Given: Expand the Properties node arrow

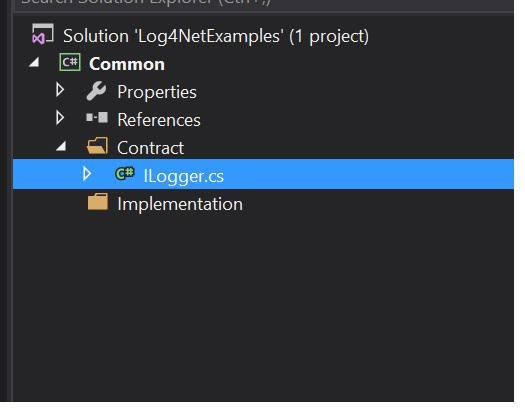Looking at the screenshot, I should pyautogui.click(x=60, y=90).
